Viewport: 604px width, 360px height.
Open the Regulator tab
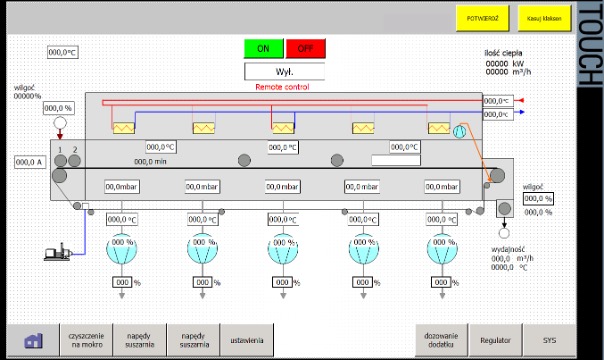pos(495,340)
